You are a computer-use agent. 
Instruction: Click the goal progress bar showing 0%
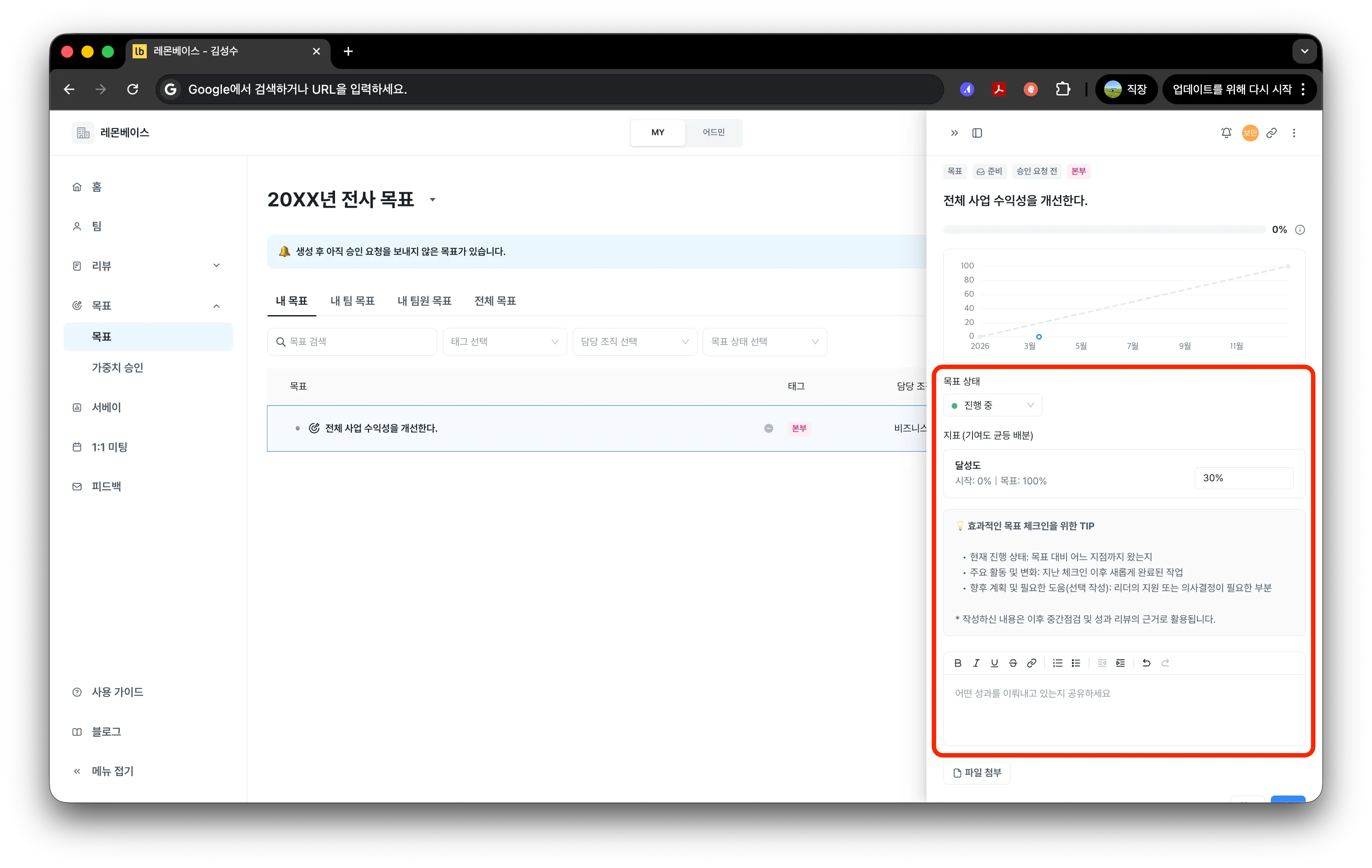pos(1104,229)
